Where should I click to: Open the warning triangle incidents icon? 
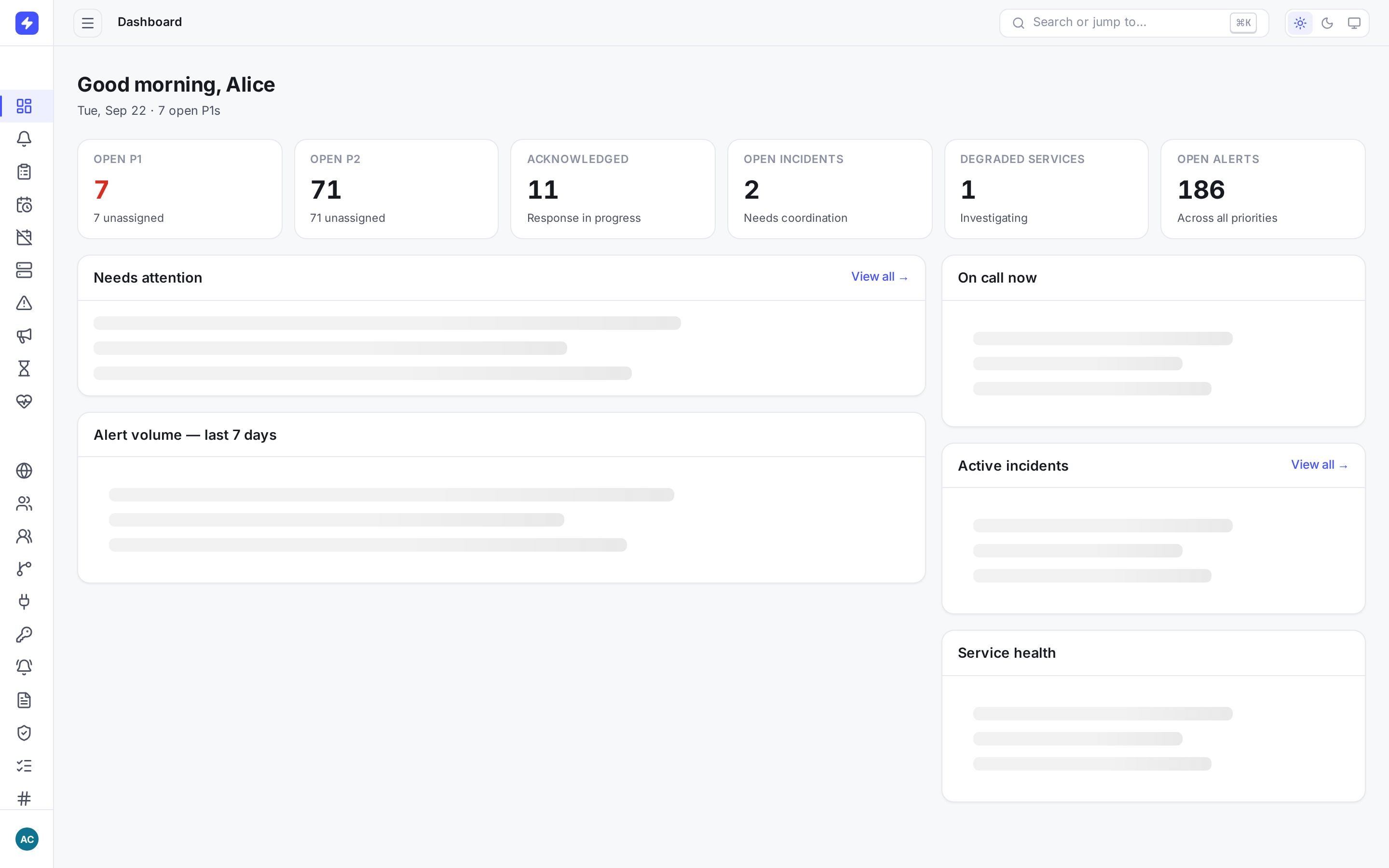(24, 302)
